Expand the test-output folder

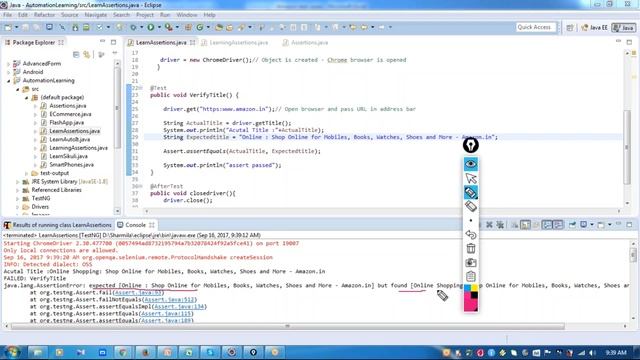tap(27, 173)
